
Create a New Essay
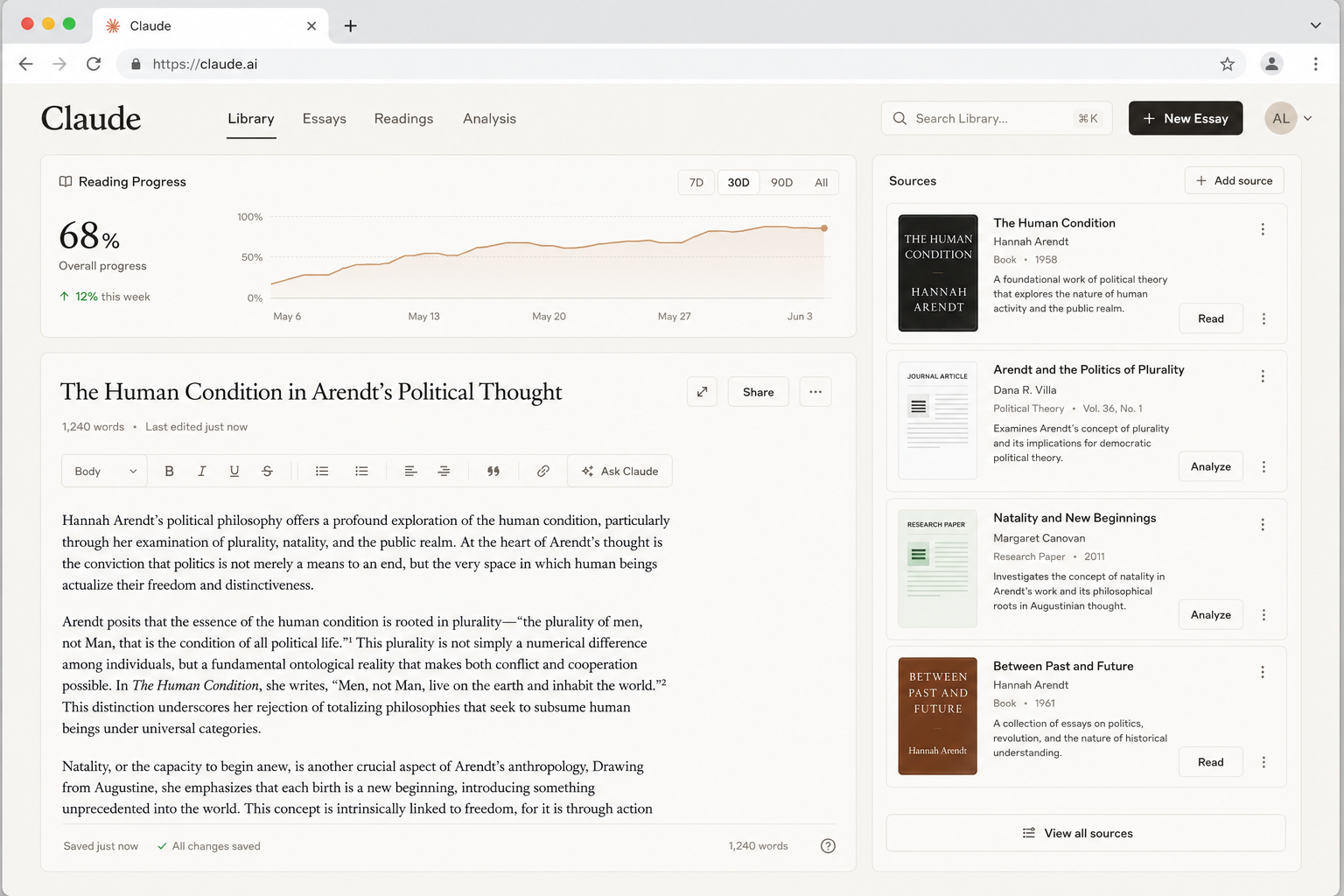(1186, 118)
